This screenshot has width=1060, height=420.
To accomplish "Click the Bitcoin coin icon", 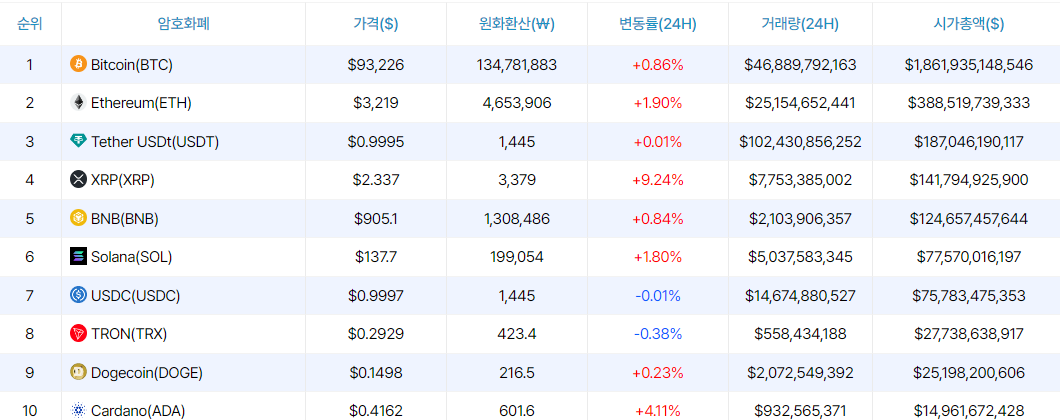I will pyautogui.click(x=78, y=65).
